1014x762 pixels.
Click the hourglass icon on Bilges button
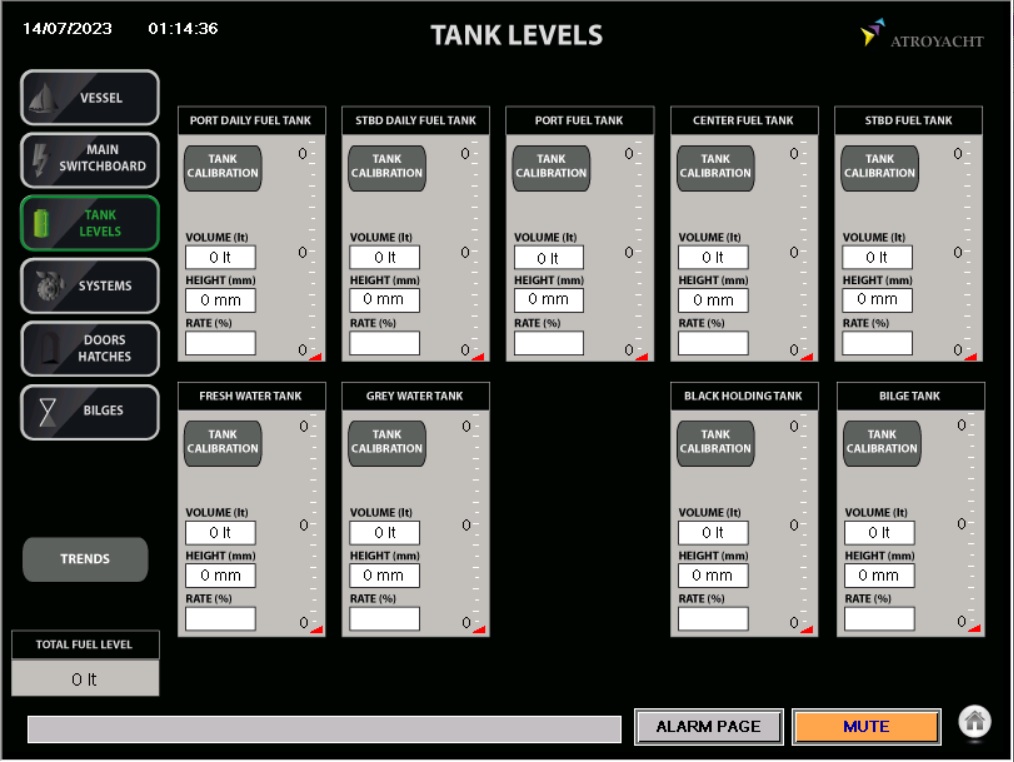[x=44, y=412]
